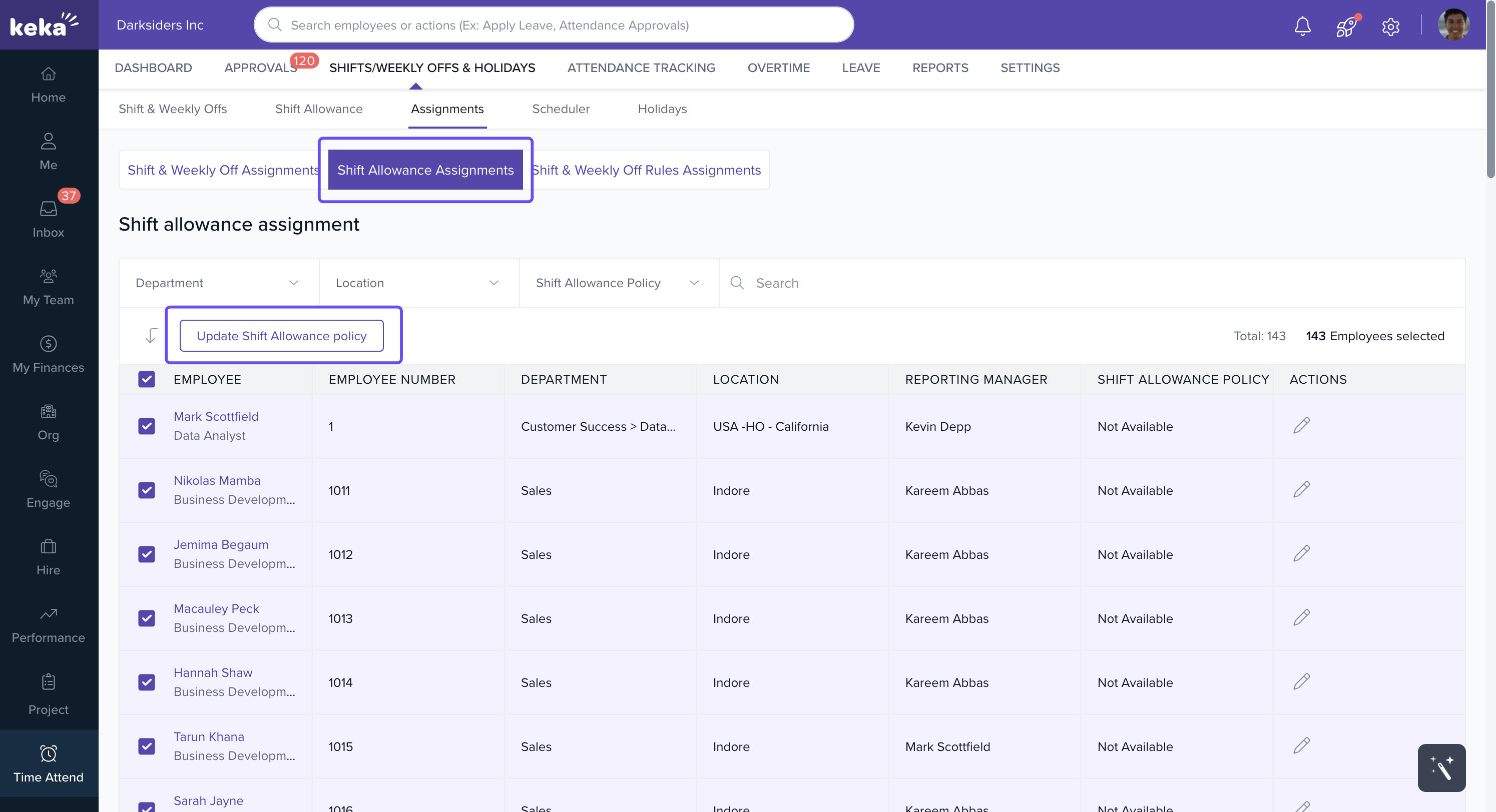Open Inbox in the sidebar
The image size is (1496, 812).
click(x=48, y=219)
